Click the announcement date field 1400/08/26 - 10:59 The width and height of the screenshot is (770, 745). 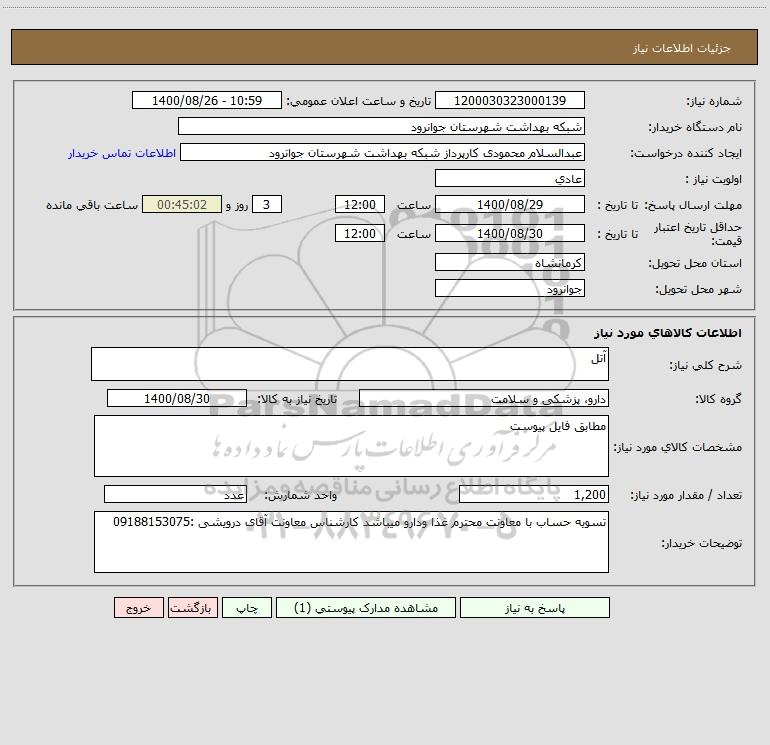click(207, 100)
